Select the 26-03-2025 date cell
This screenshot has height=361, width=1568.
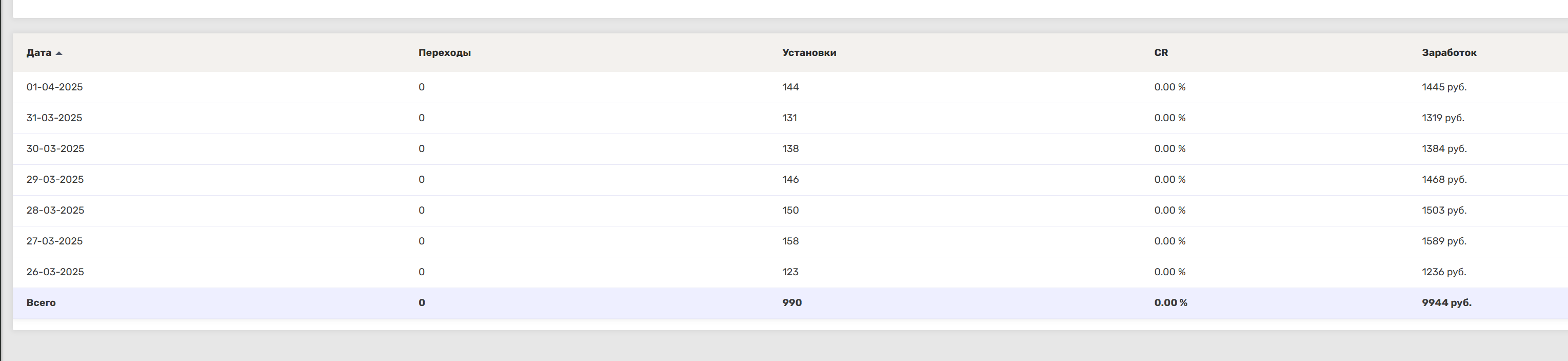click(55, 272)
